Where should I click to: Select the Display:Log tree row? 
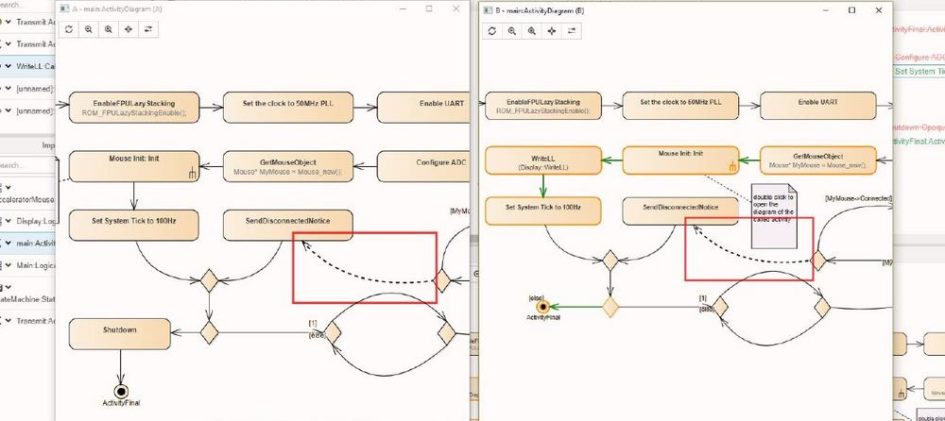tap(28, 220)
